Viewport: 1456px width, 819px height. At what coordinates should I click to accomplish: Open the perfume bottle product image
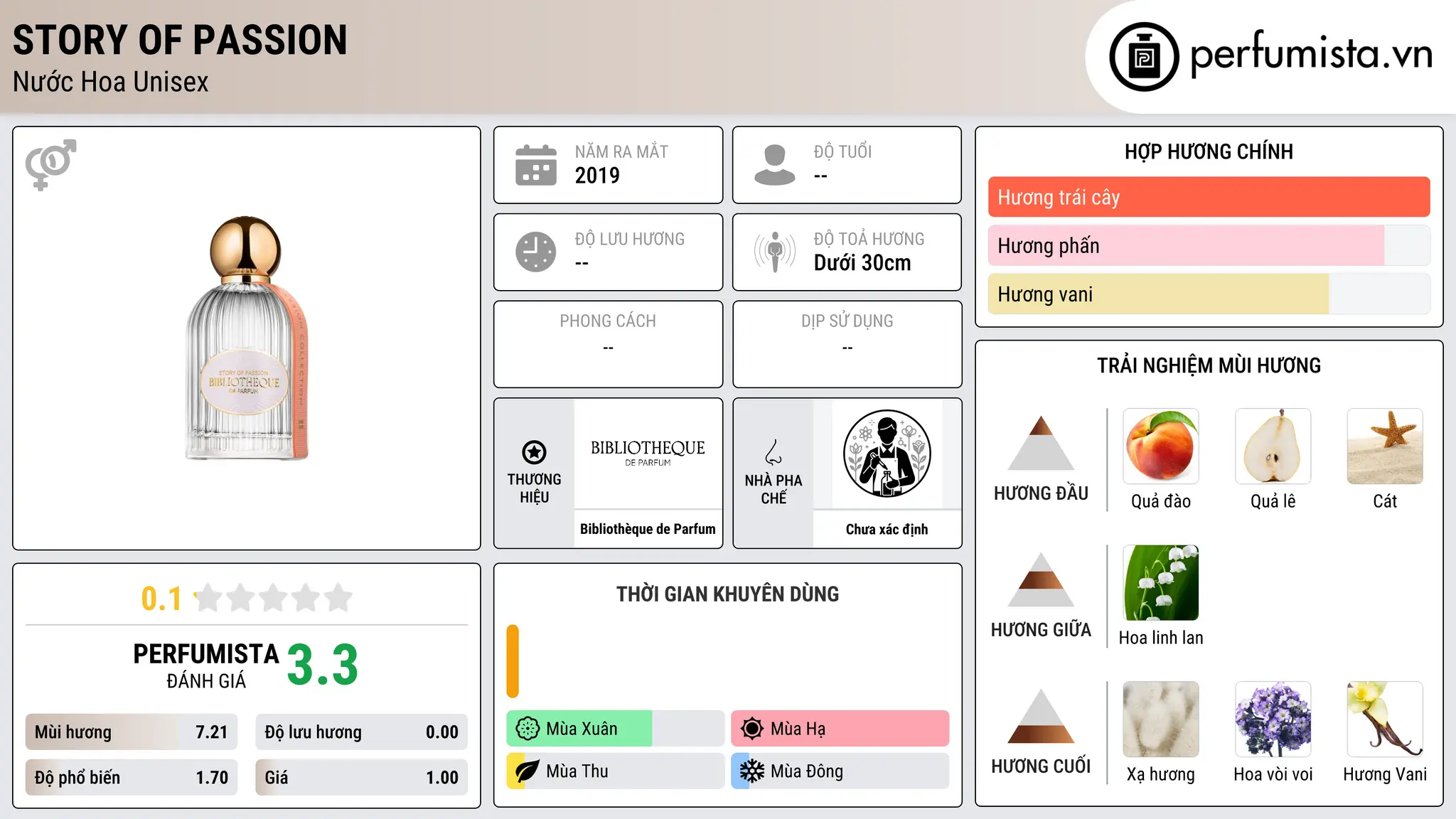coord(247,338)
